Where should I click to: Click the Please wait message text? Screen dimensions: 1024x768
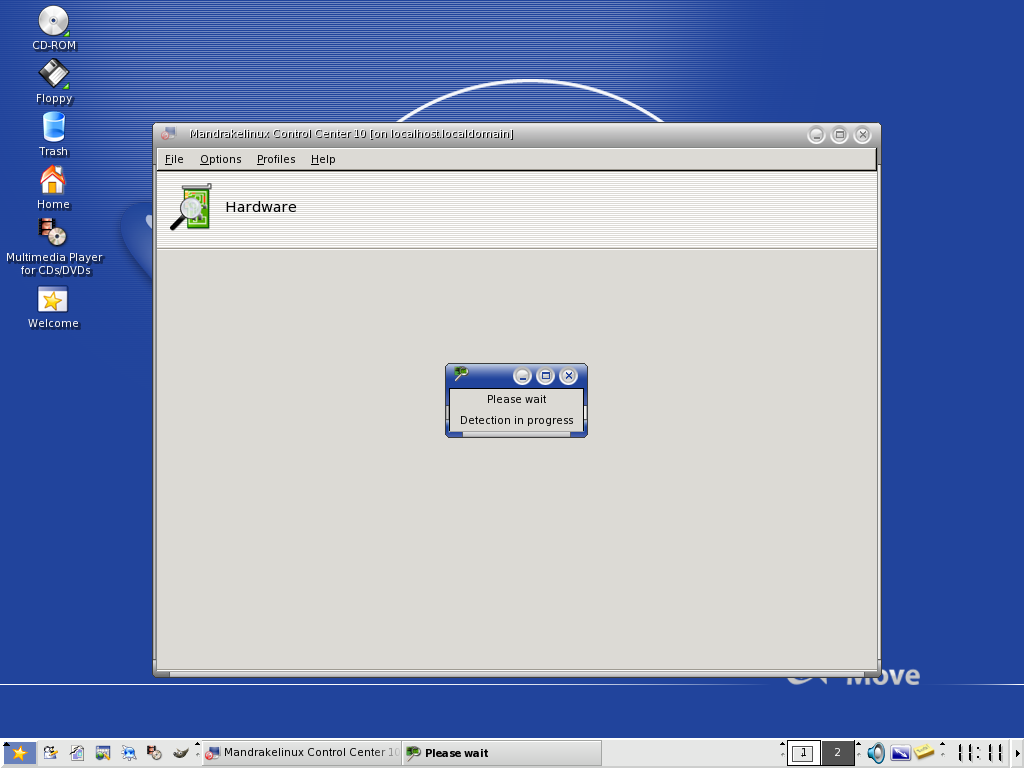click(x=517, y=399)
